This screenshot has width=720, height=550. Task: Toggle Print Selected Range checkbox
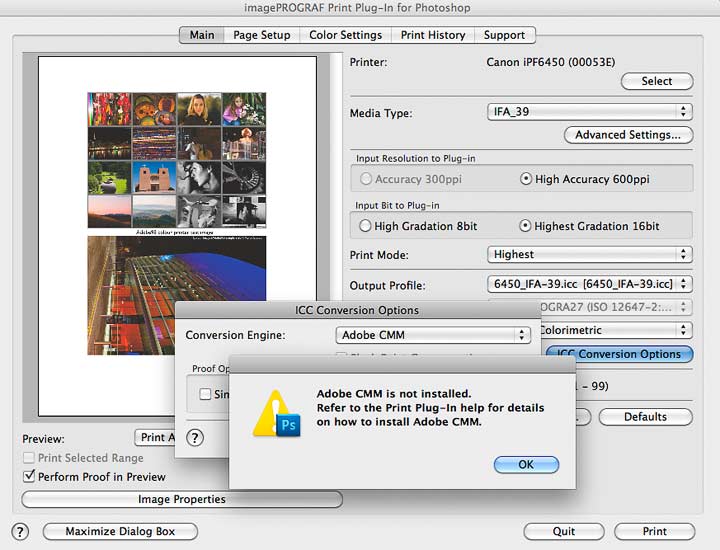click(x=28, y=458)
